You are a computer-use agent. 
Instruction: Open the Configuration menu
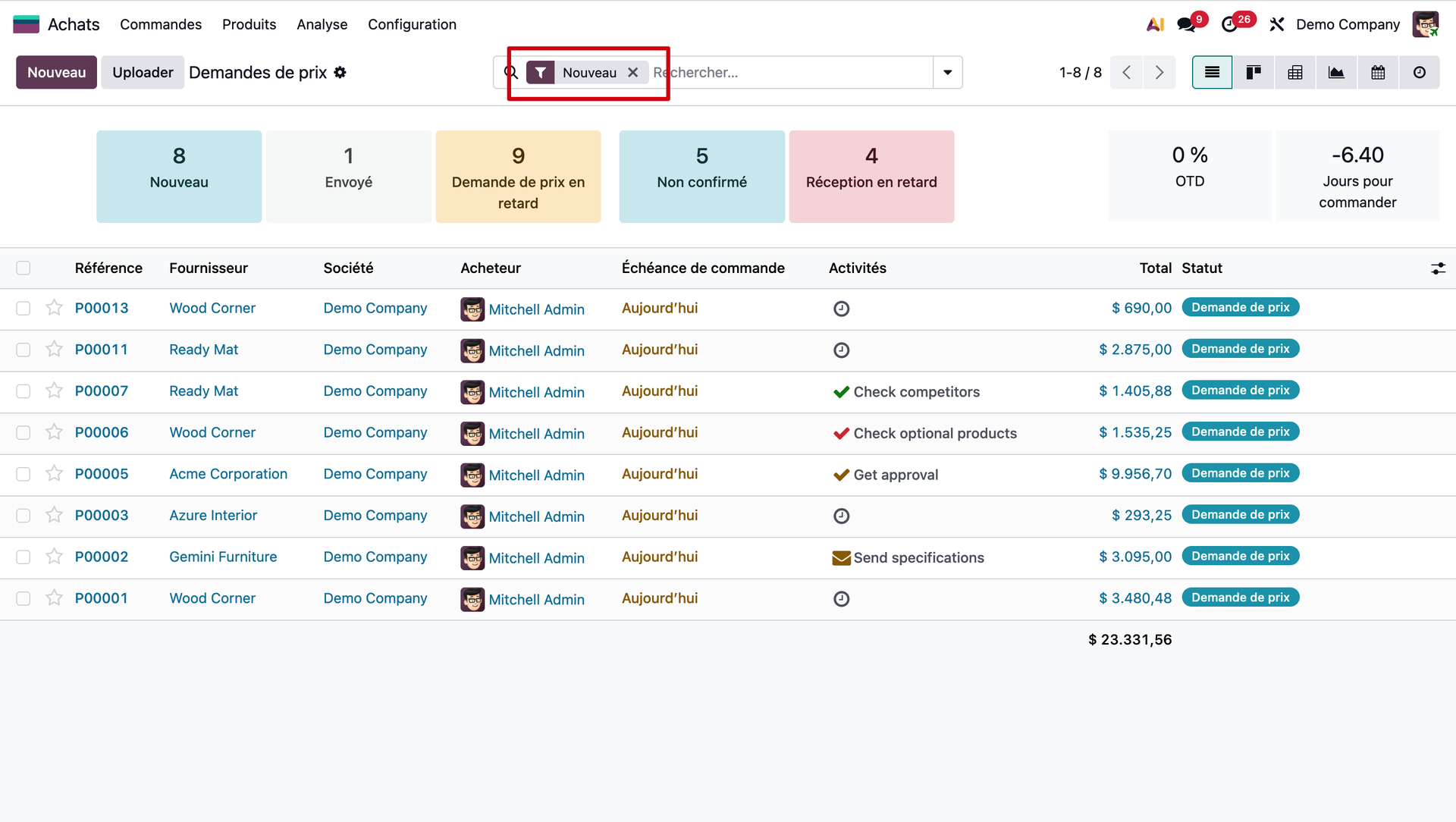pos(412,24)
